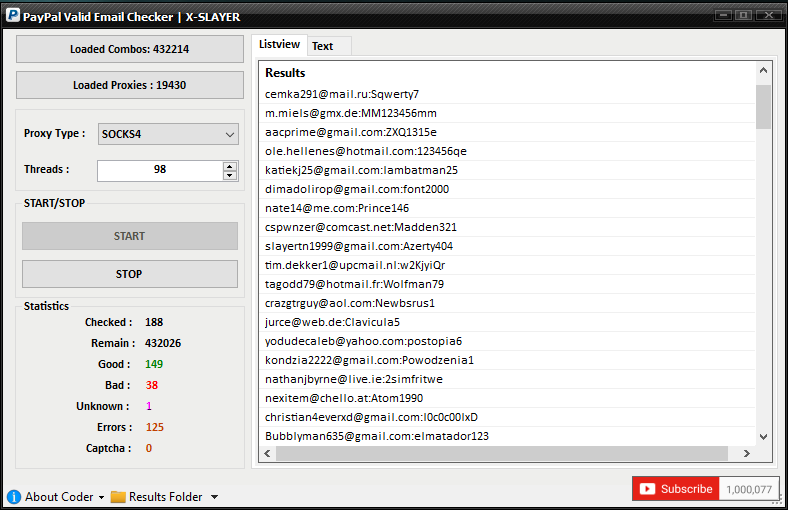The width and height of the screenshot is (788, 510).
Task: Click the YouTube play icon on Subscribe
Action: 647,489
